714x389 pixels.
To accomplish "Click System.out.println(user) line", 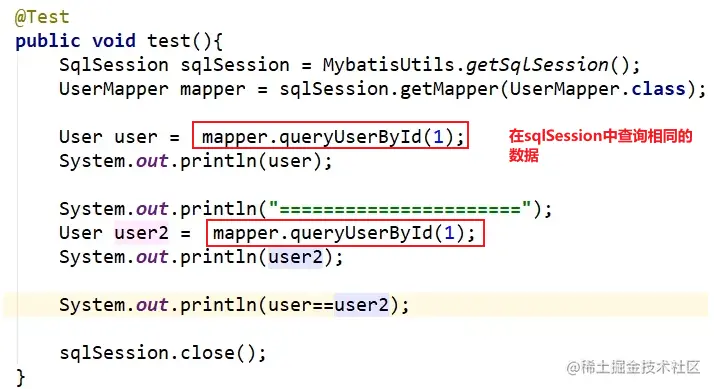I will (196, 161).
